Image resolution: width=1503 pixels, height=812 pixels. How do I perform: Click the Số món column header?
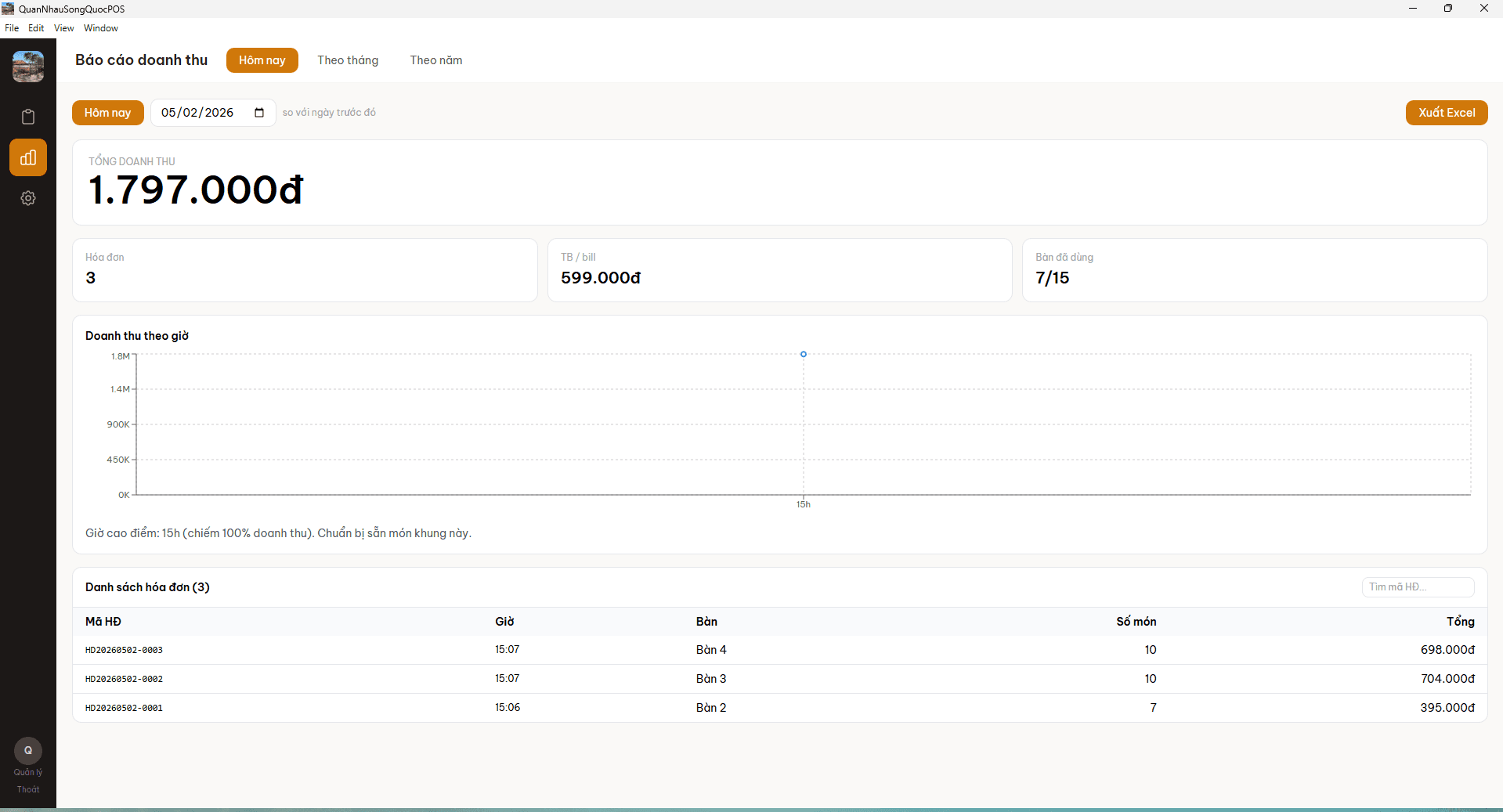coord(1136,622)
